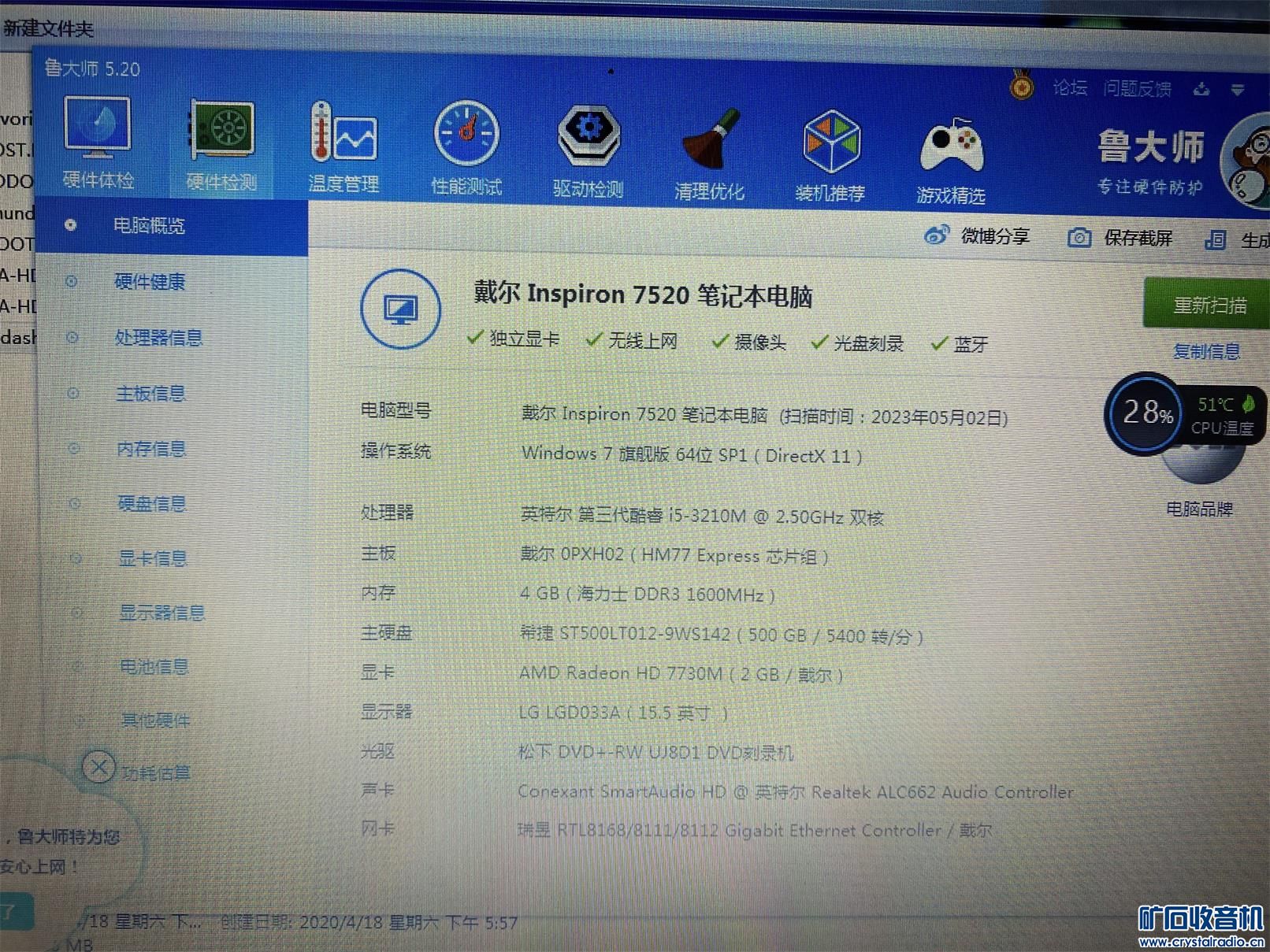
Task: Click the 鲁大师 mascot avatar
Action: (x=1246, y=161)
